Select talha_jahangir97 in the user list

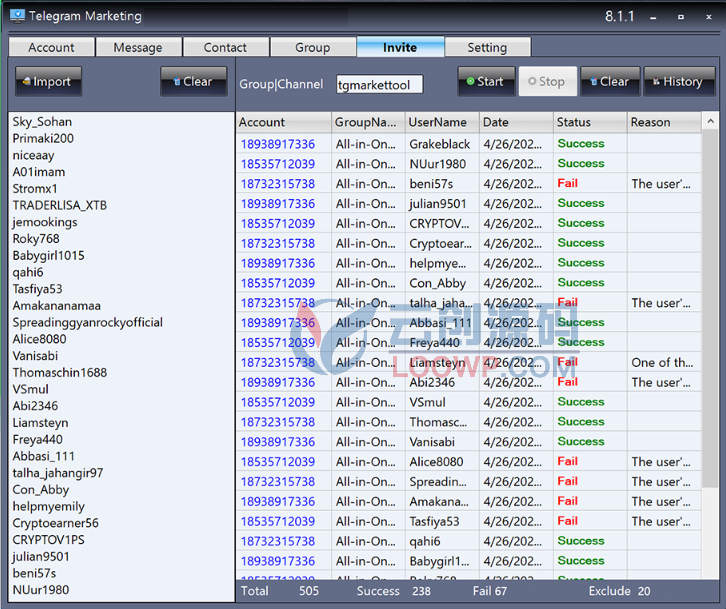58,473
